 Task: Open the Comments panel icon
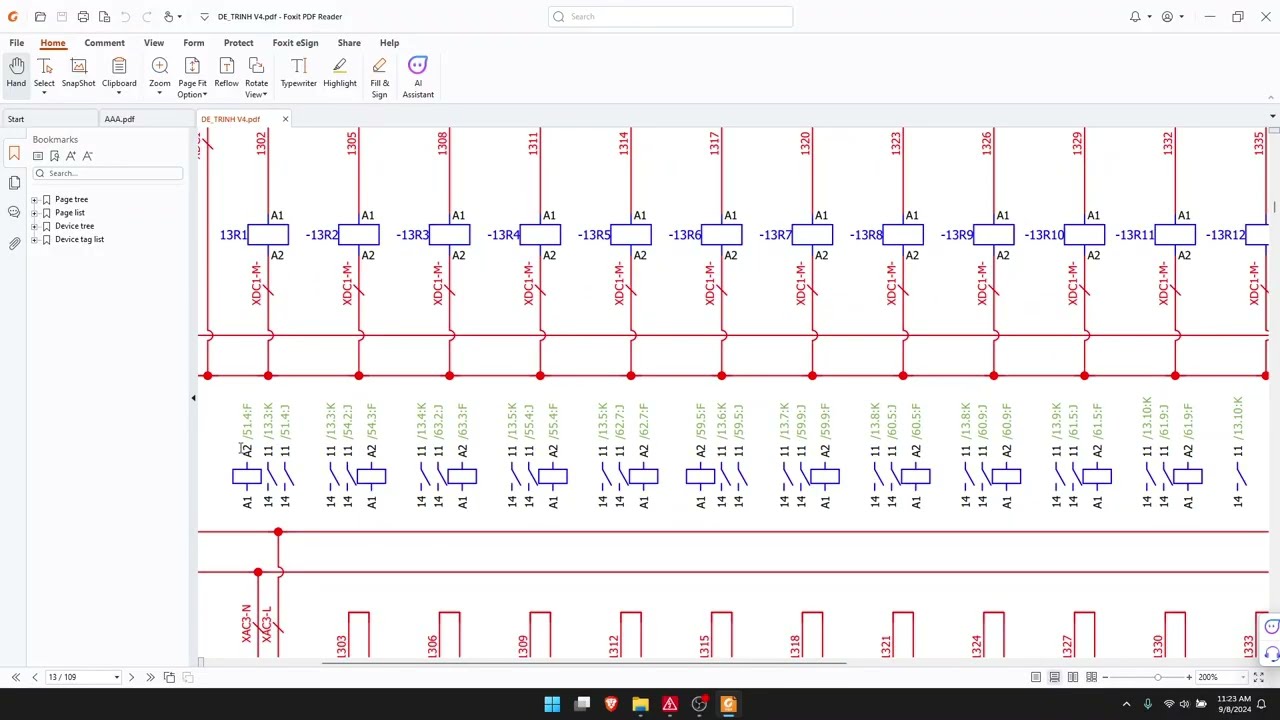[x=14, y=212]
